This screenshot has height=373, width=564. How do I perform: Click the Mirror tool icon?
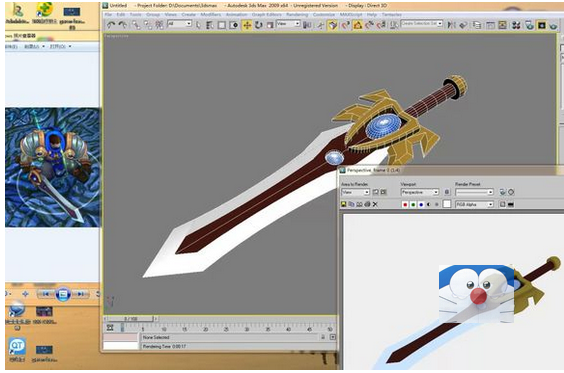451,25
